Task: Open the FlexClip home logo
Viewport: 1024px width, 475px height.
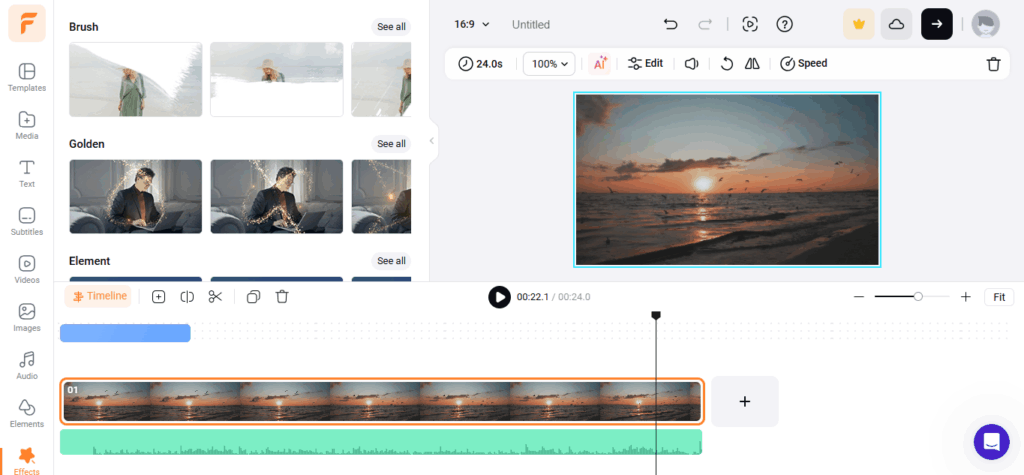Action: (27, 24)
